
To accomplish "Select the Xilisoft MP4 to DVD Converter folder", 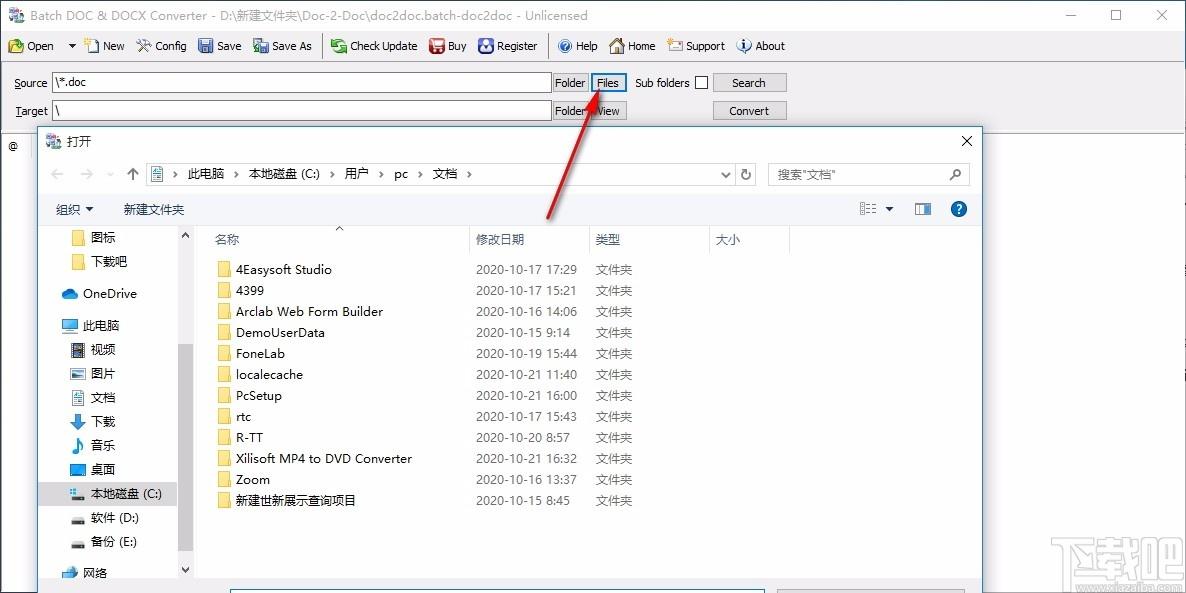I will (x=314, y=459).
